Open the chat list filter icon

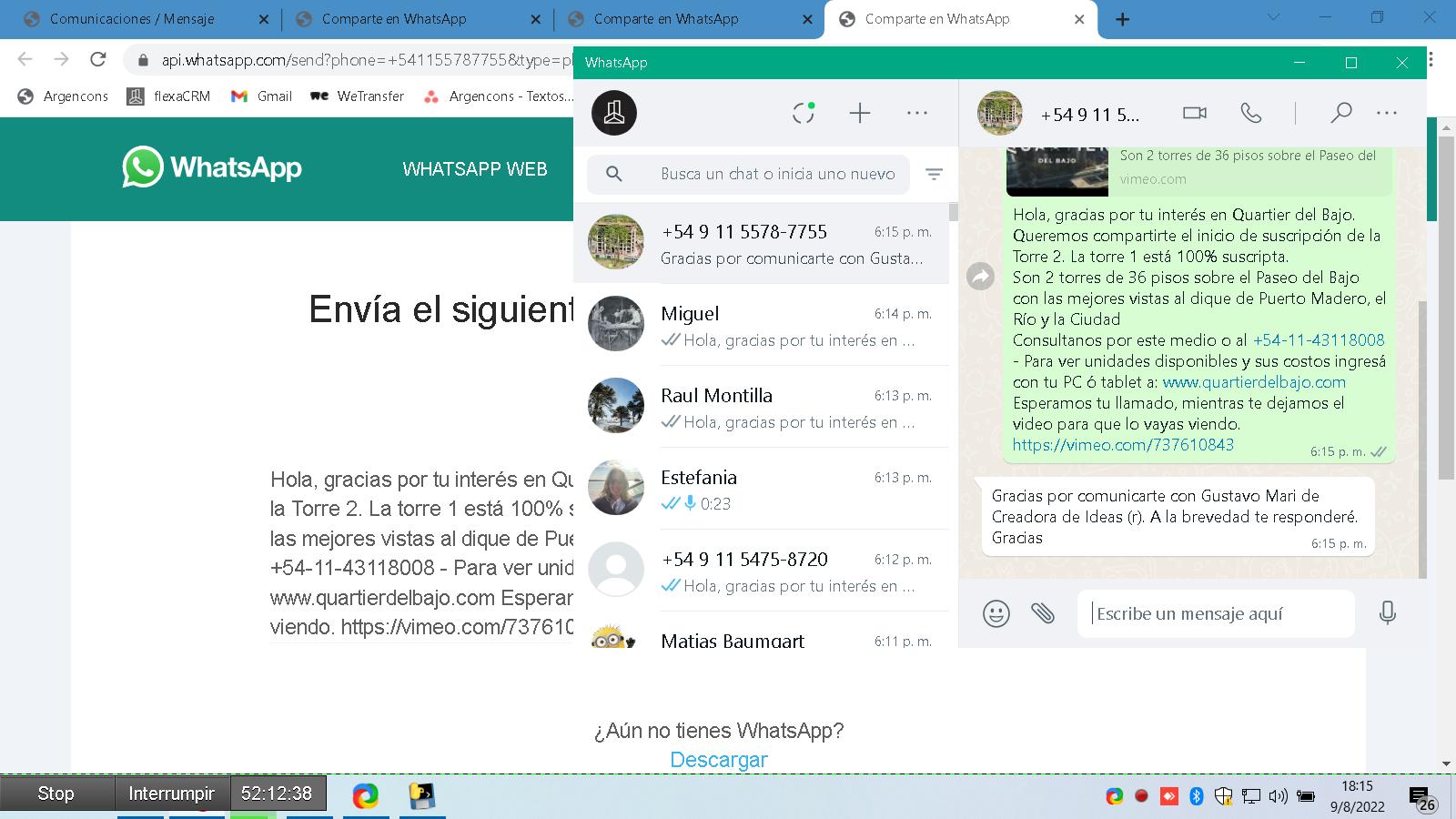tap(934, 174)
